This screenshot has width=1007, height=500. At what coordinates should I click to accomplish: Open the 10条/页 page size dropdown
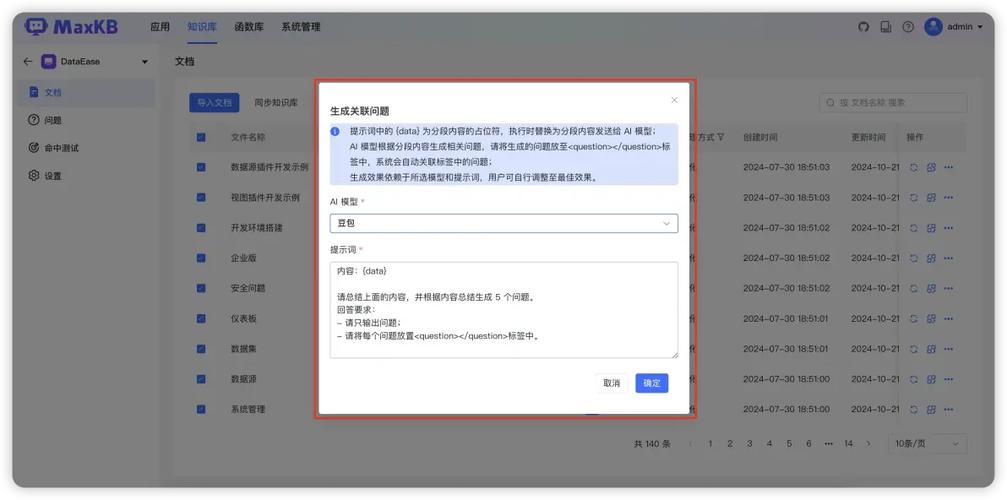(927, 444)
